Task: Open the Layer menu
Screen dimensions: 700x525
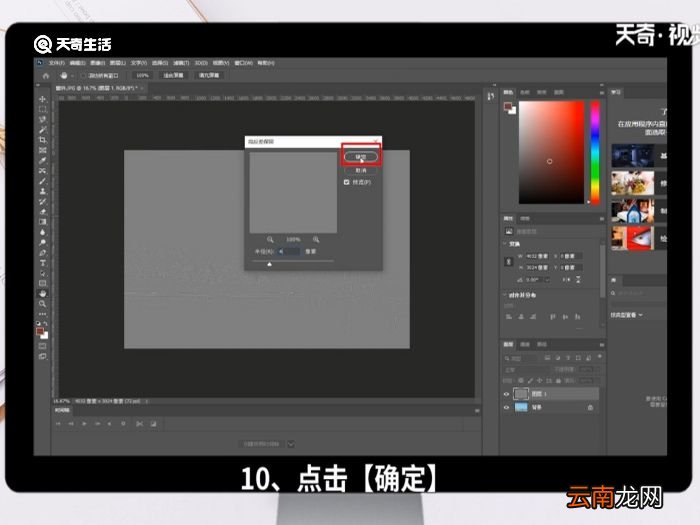Action: 118,63
